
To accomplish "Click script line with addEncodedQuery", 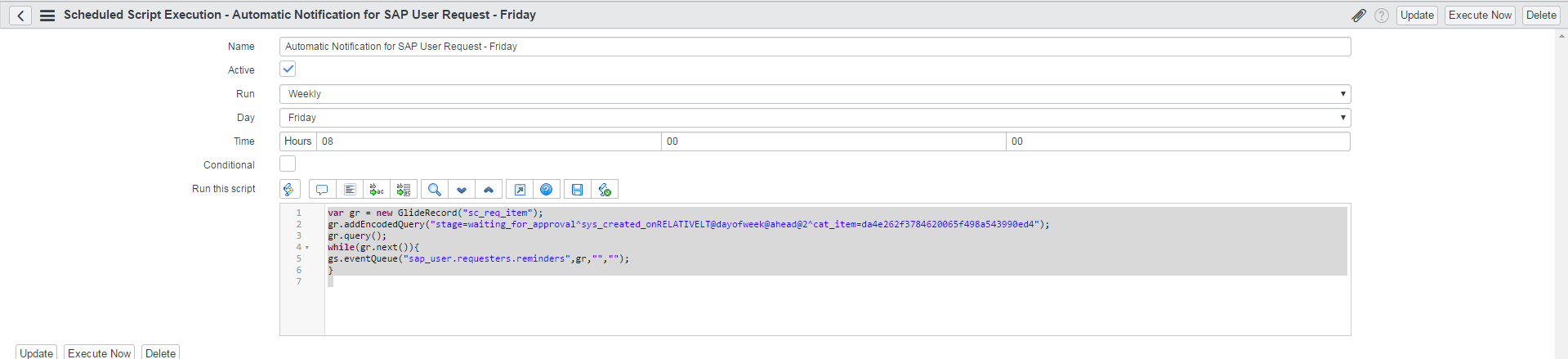I will coord(688,224).
